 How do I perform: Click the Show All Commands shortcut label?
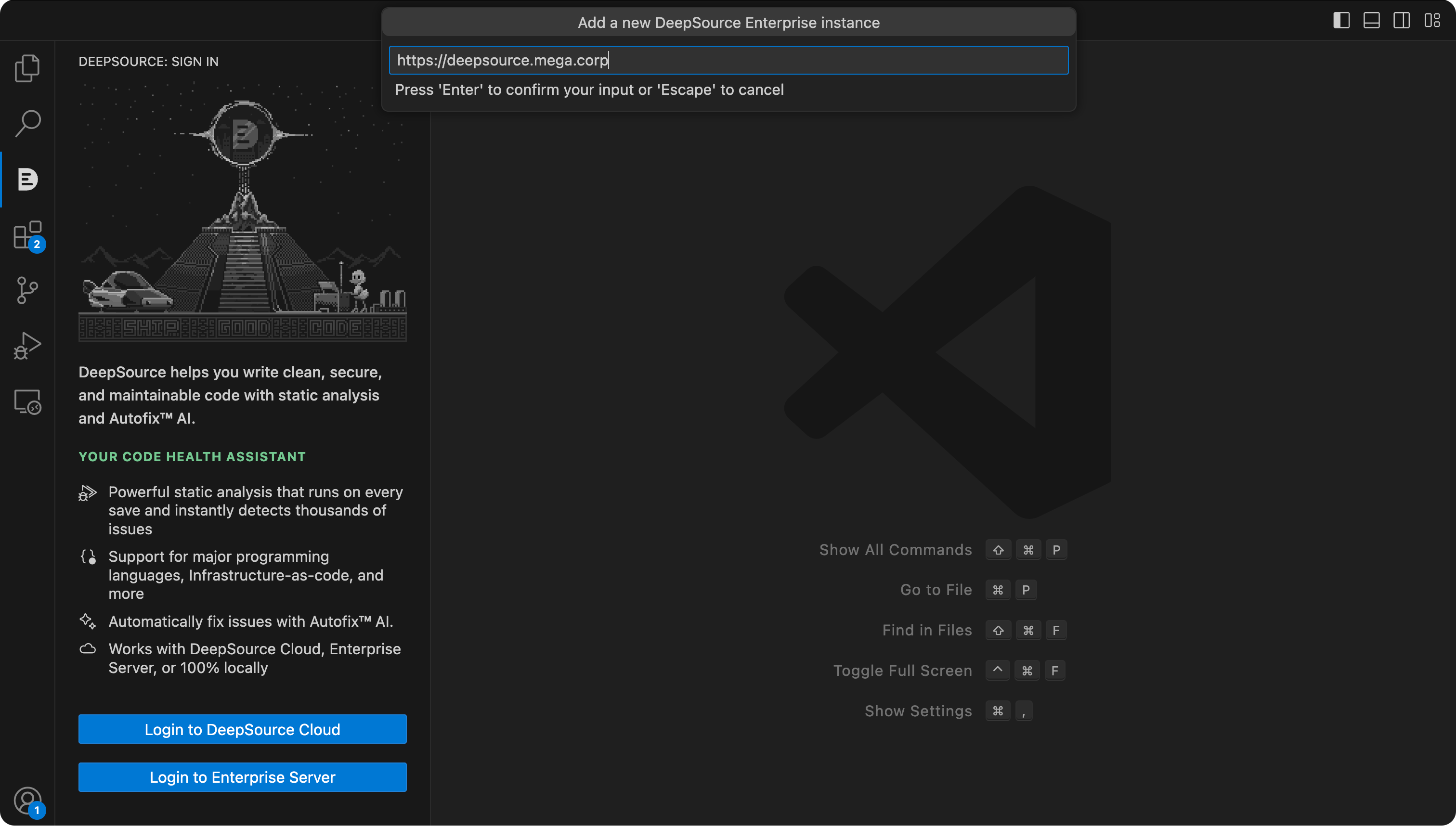coord(895,550)
